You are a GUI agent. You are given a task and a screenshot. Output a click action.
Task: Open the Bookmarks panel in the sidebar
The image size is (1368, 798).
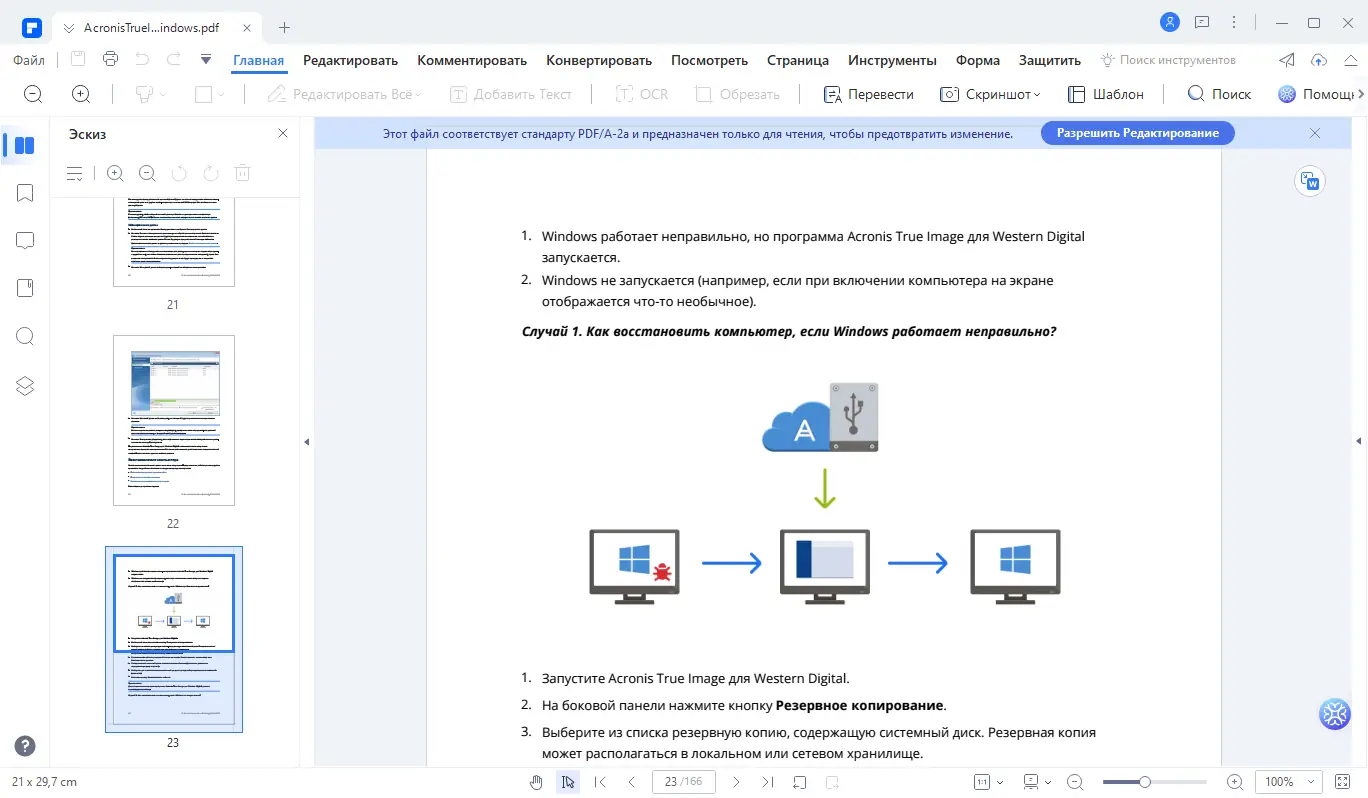24,192
